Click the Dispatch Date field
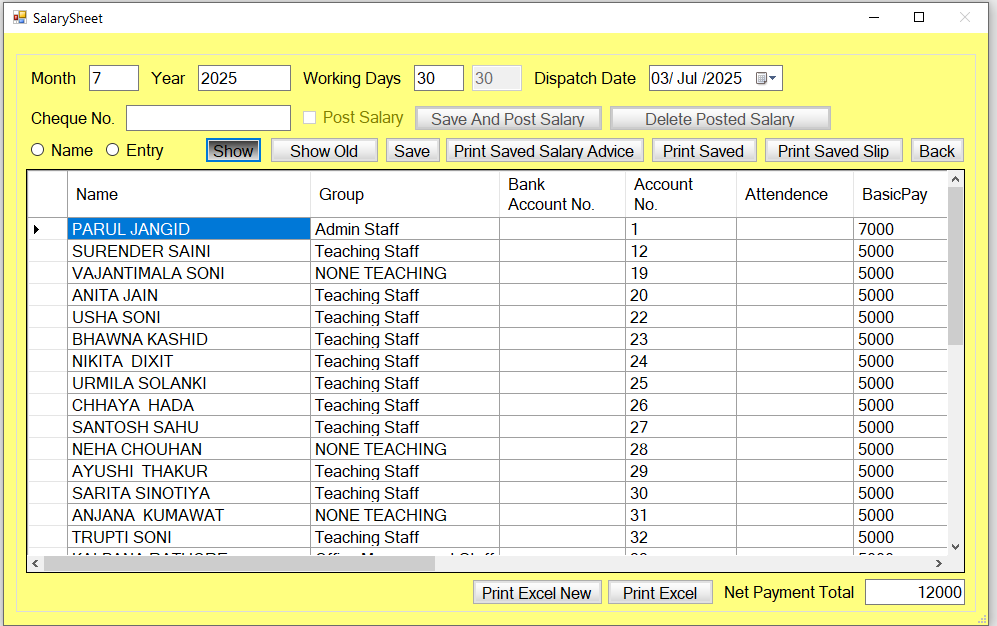This screenshot has height=626, width=997. click(x=715, y=78)
